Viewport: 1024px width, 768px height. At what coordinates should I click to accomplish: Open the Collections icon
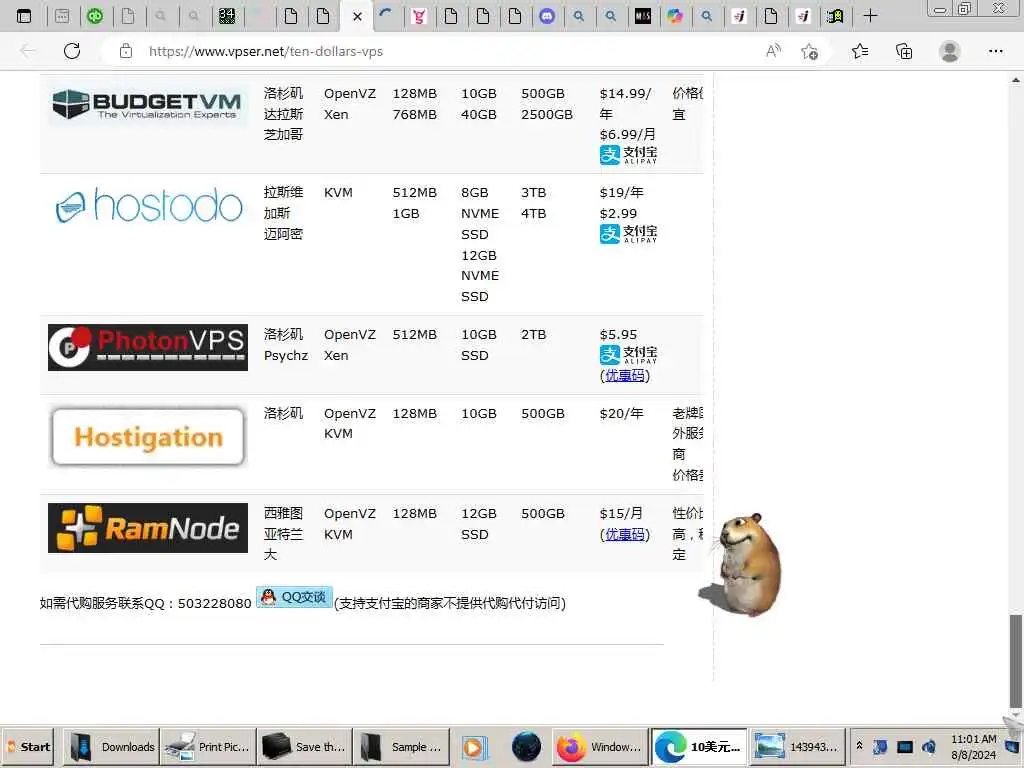[904, 51]
